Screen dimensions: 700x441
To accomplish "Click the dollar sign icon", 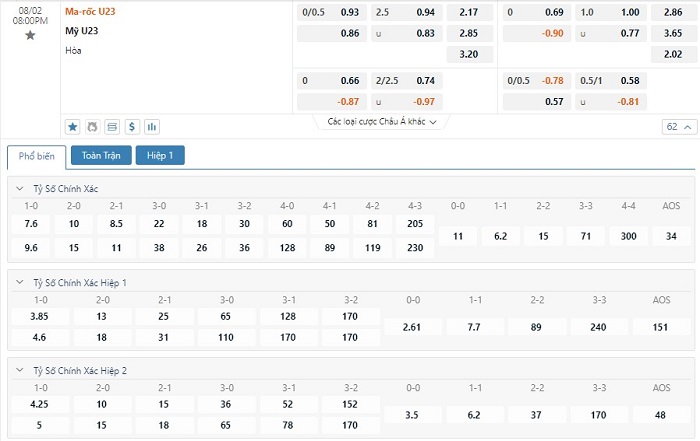I will coord(132,127).
